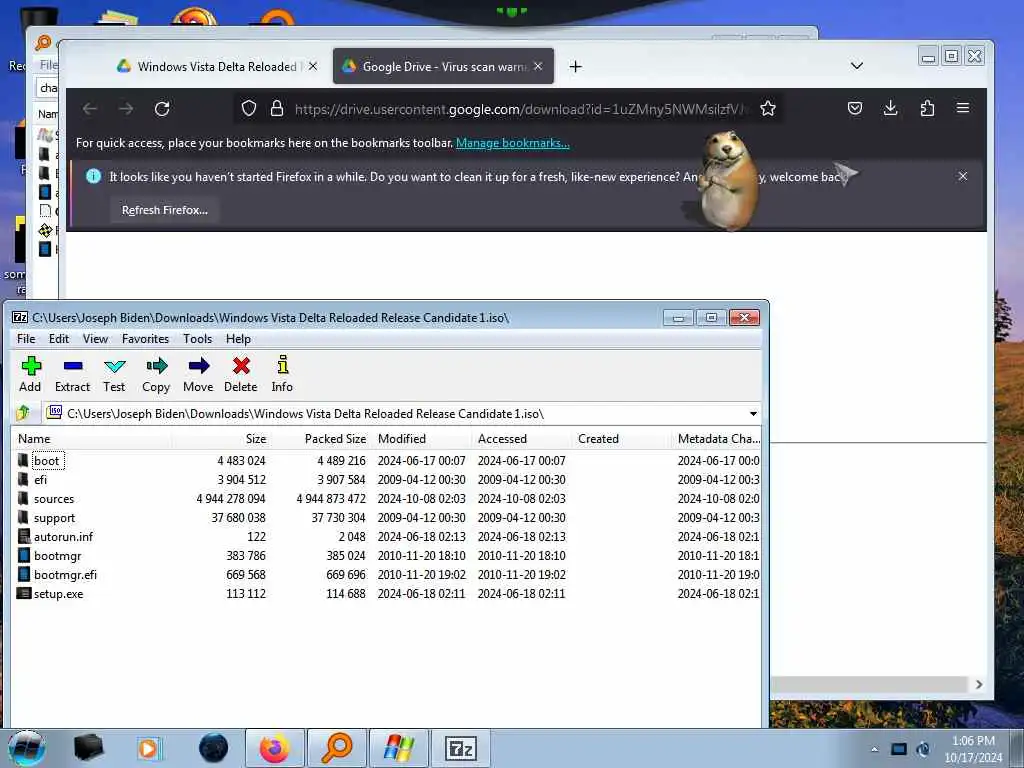1024x768 pixels.
Task: Show site security padlock info
Action: [x=277, y=108]
